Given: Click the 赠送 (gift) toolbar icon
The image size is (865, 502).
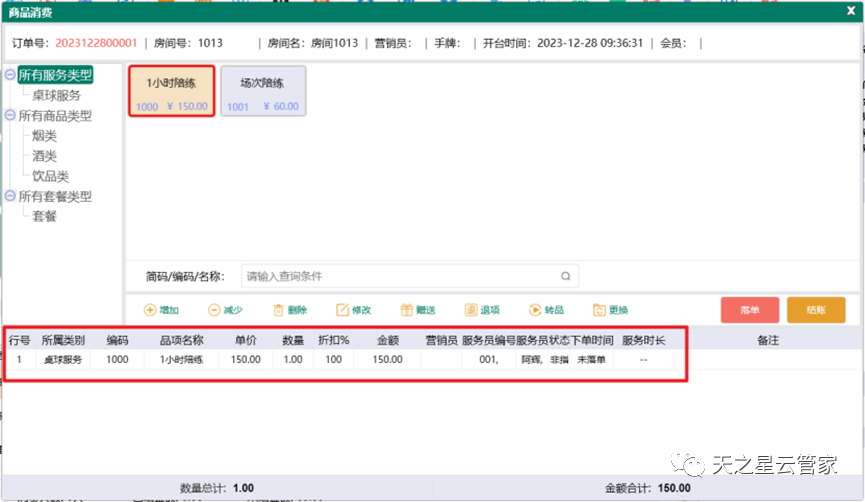Looking at the screenshot, I should coord(407,310).
